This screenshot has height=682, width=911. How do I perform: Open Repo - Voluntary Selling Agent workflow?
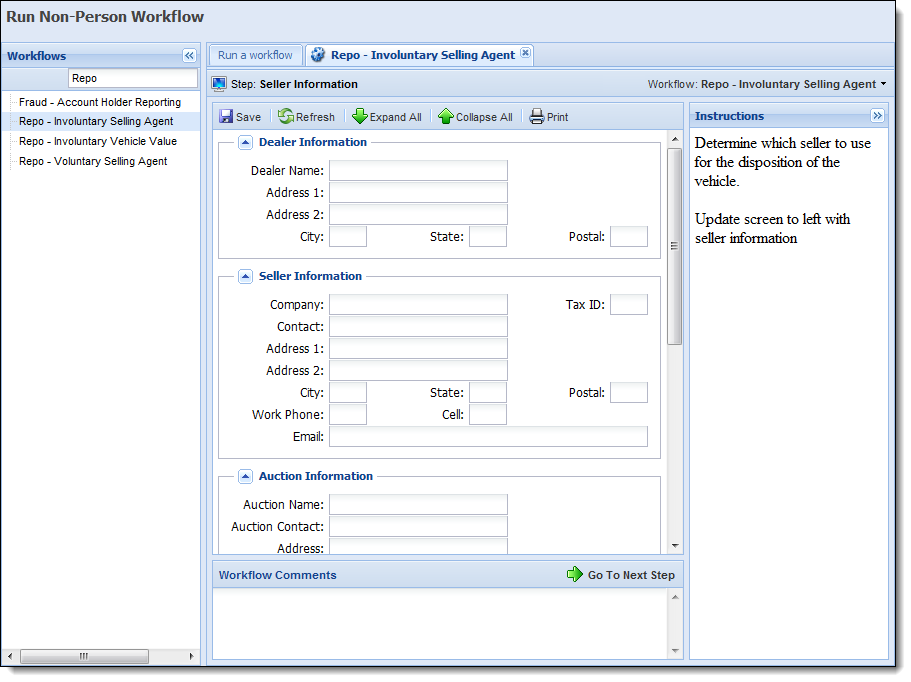[93, 161]
